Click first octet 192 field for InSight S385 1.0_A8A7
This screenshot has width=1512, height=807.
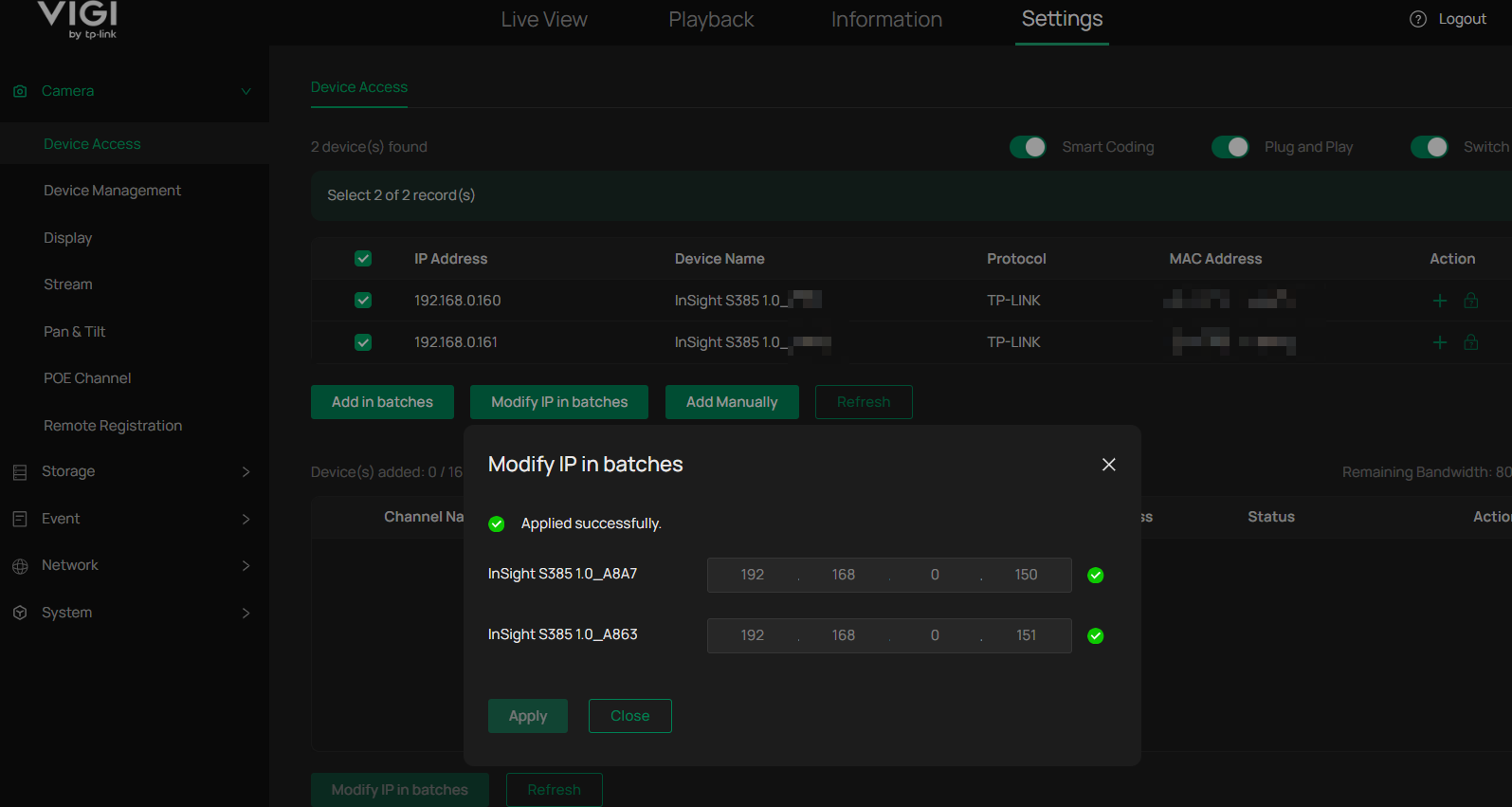753,575
